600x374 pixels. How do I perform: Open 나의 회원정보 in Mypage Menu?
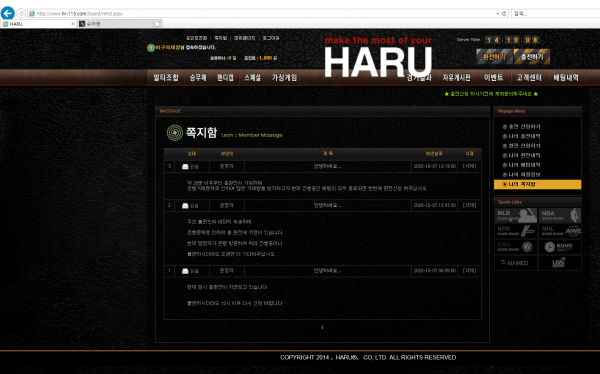click(524, 174)
